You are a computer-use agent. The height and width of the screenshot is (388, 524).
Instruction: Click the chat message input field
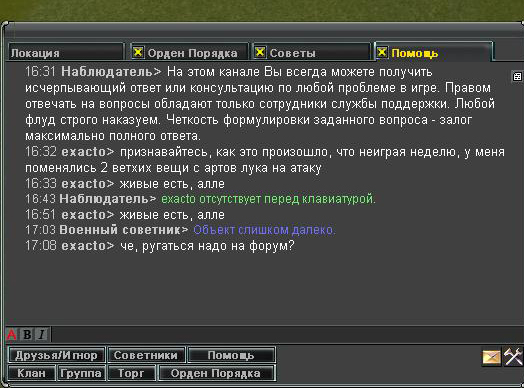pos(287,334)
